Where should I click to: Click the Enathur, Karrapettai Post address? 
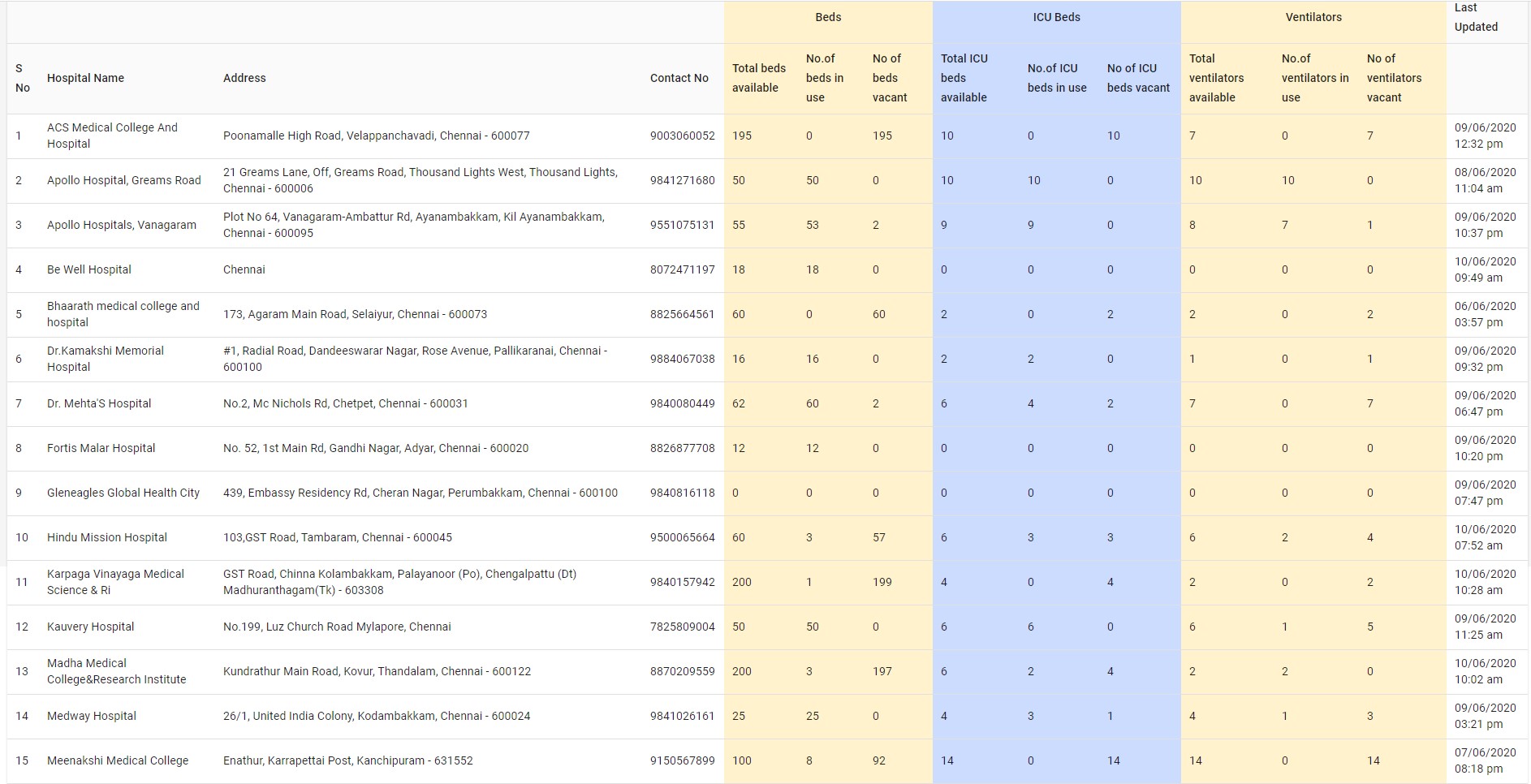(x=348, y=760)
